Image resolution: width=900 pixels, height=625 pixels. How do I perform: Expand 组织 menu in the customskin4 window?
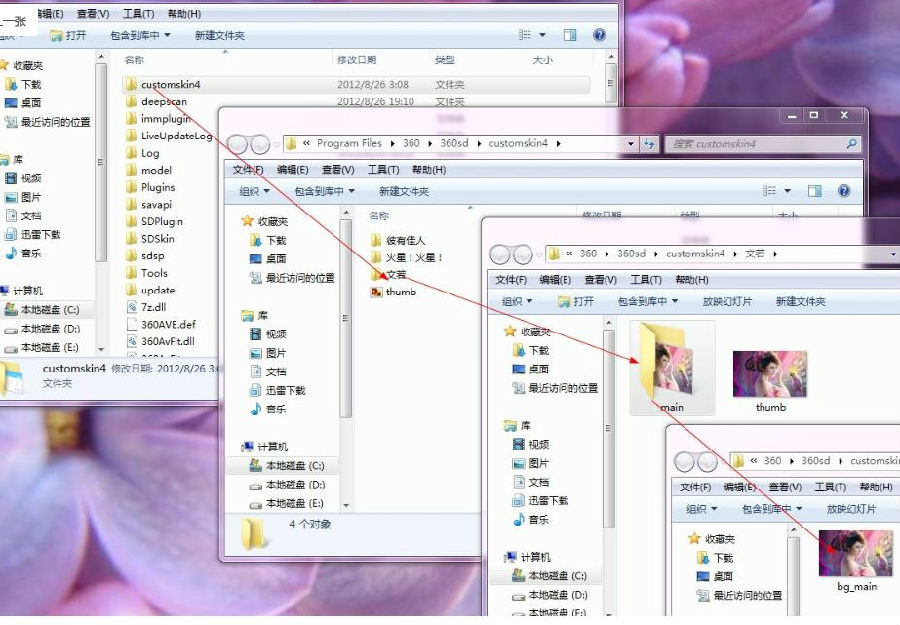tap(254, 191)
